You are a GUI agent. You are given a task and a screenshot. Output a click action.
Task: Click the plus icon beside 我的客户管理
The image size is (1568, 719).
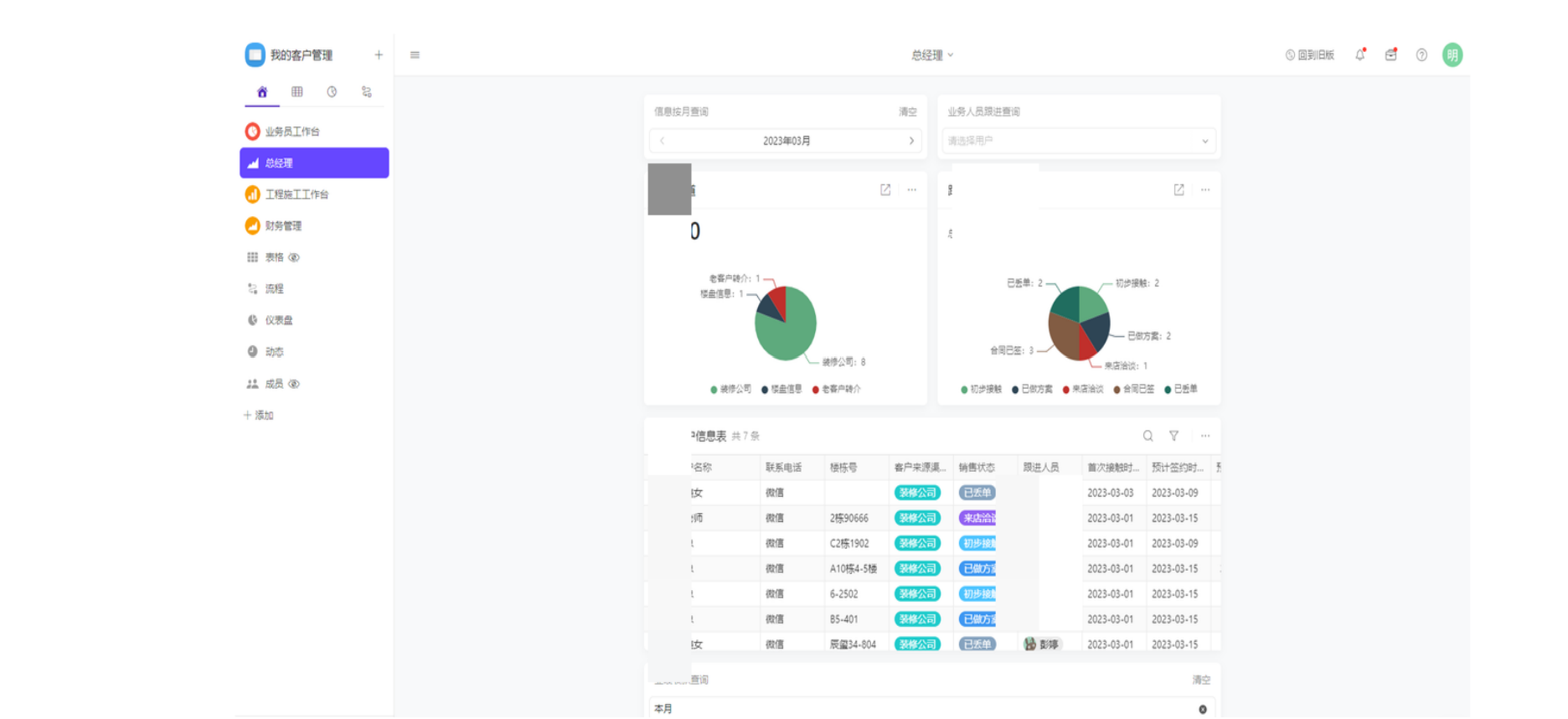click(379, 55)
